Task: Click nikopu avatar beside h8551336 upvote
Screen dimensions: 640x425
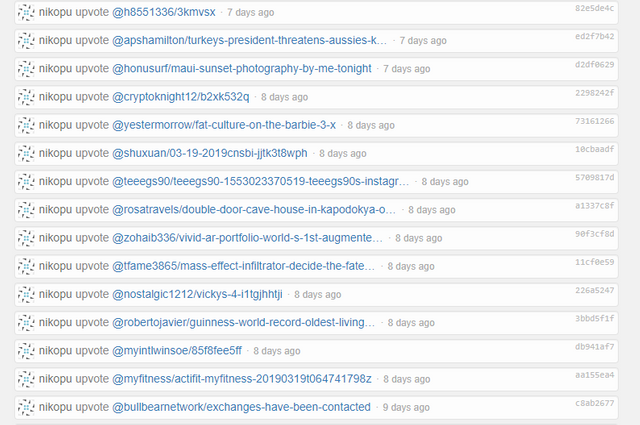Action: click(x=26, y=13)
